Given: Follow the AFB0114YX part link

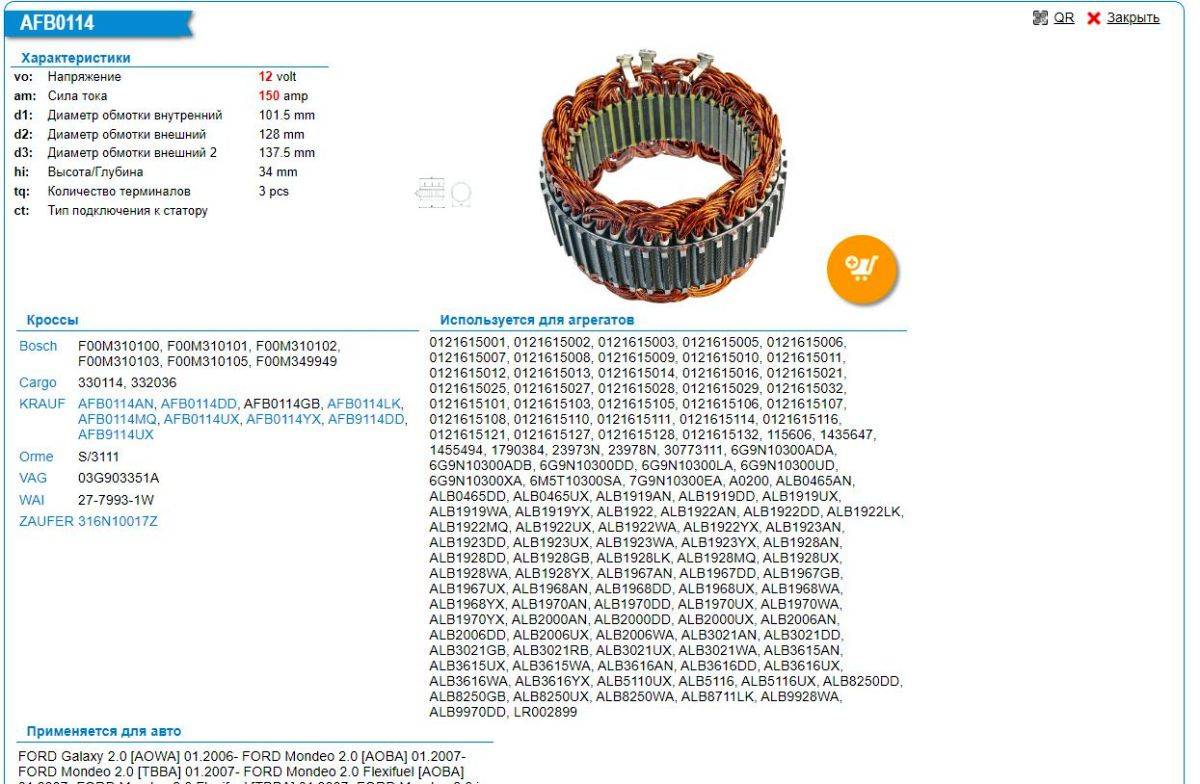Looking at the screenshot, I should click(x=283, y=419).
